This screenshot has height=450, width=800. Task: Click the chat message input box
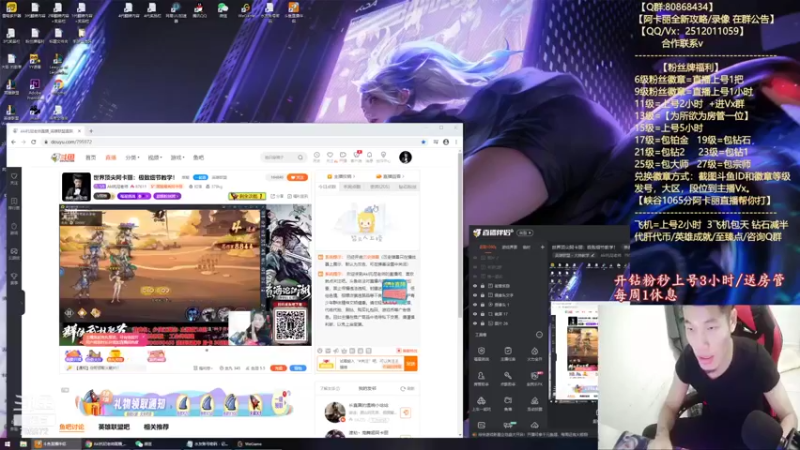[x=370, y=363]
